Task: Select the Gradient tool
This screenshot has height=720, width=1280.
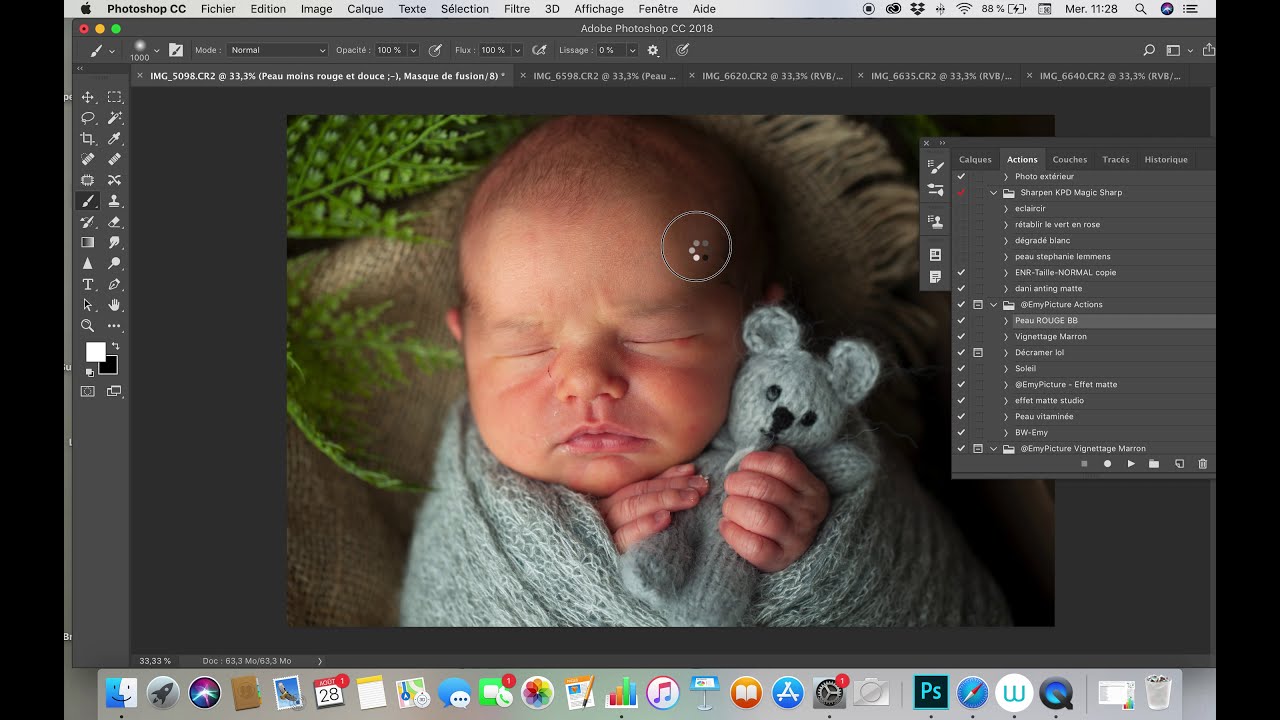Action: pos(88,243)
